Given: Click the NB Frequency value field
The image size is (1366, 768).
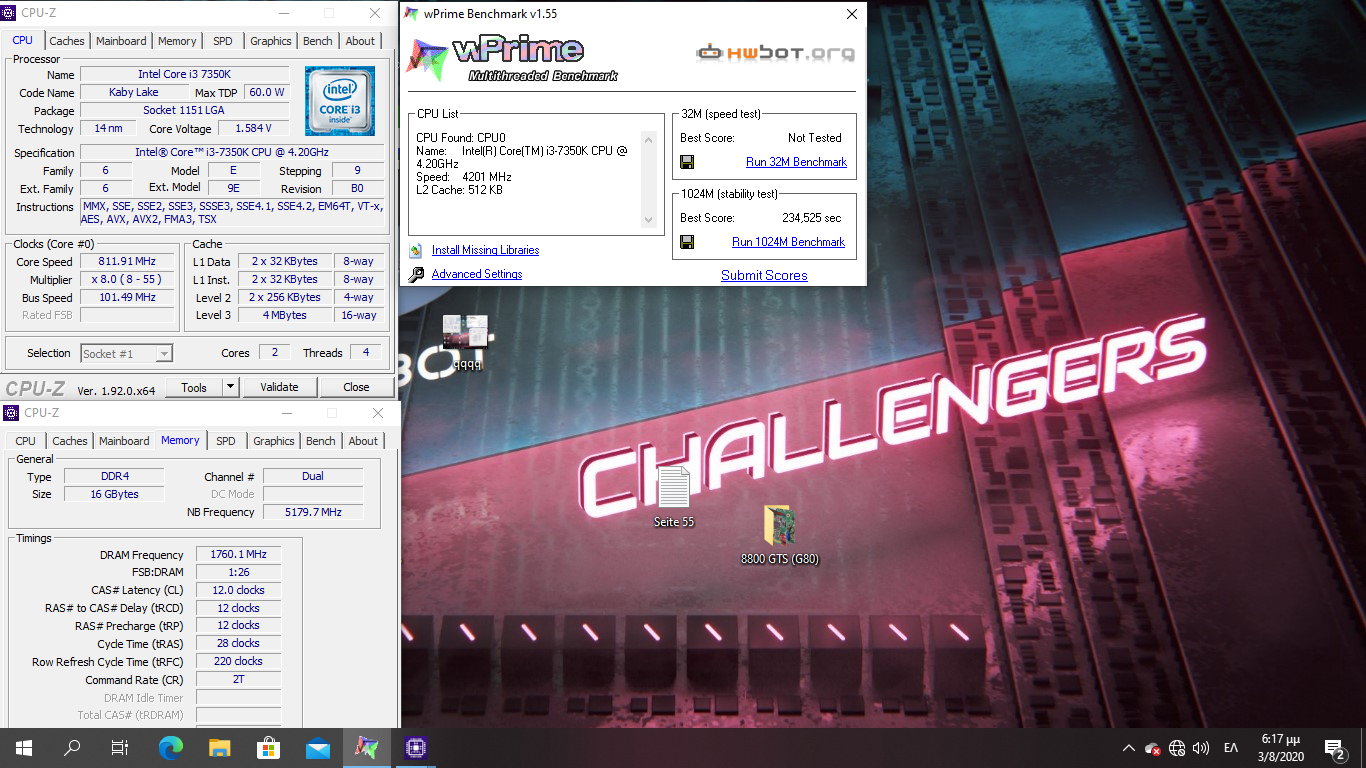Looking at the screenshot, I should (x=312, y=512).
